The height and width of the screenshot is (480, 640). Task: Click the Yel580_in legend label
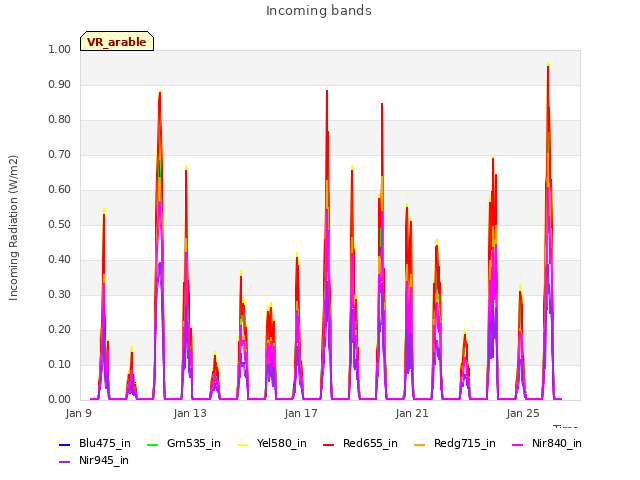[282, 443]
